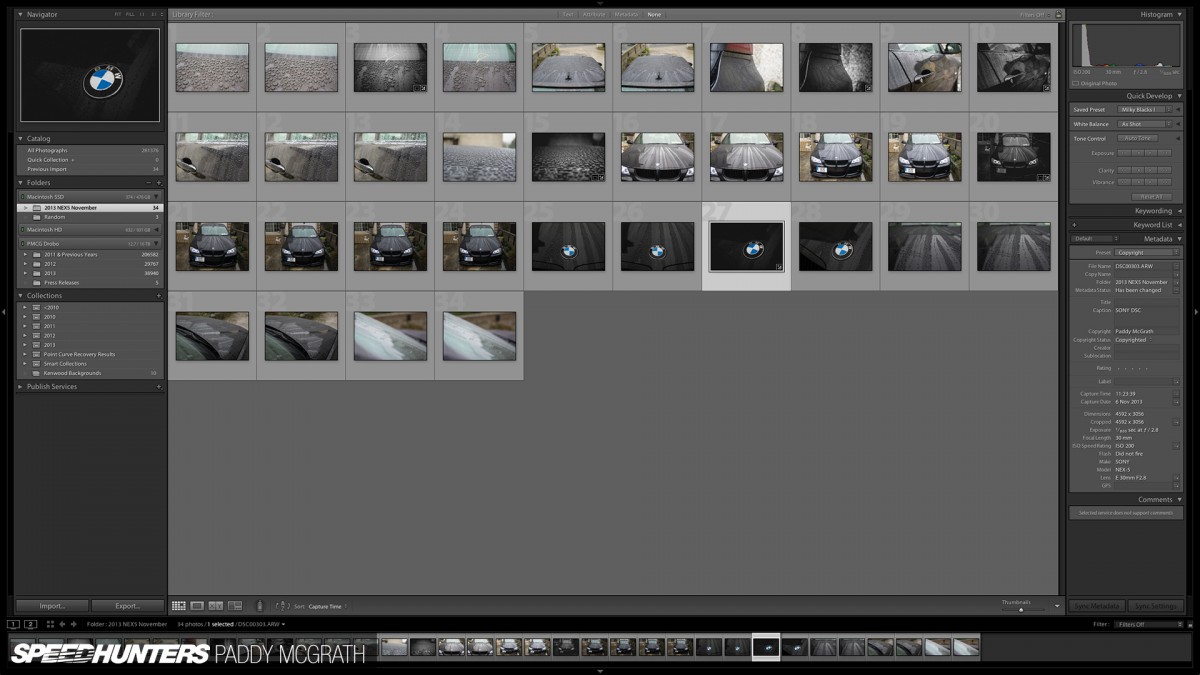Adjust the Thumbnails size slider

1021,610
